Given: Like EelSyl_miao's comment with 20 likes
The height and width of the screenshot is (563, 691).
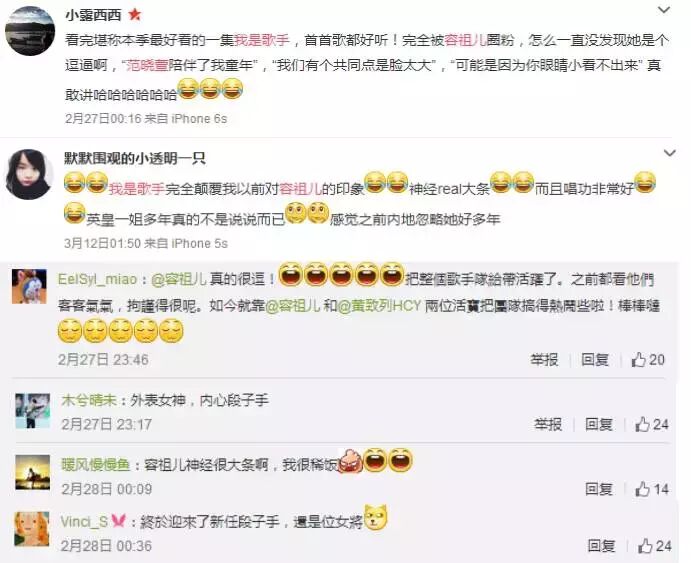Looking at the screenshot, I should coord(648,360).
